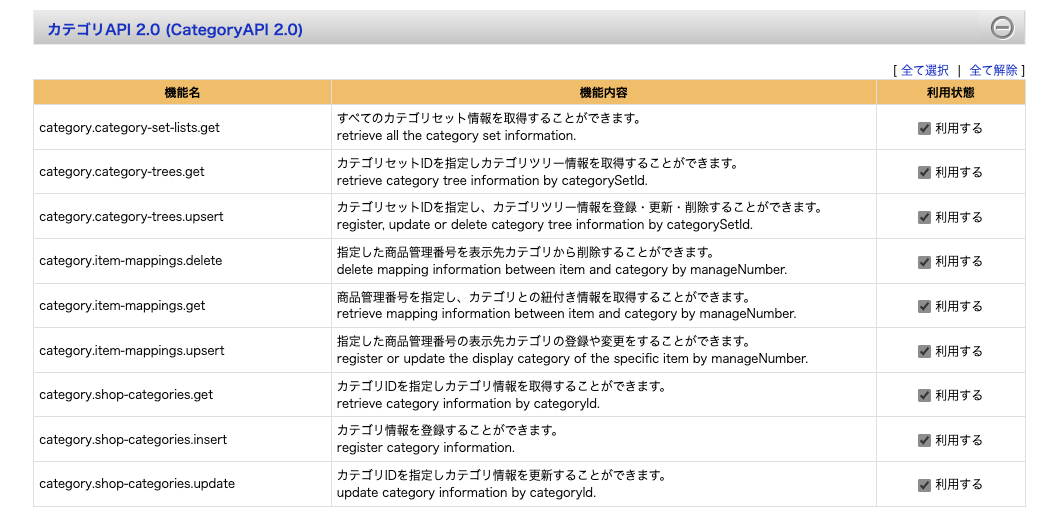Toggle 利用する for category.shop-categories.update
This screenshot has height=516, width=1043.
pos(924,484)
